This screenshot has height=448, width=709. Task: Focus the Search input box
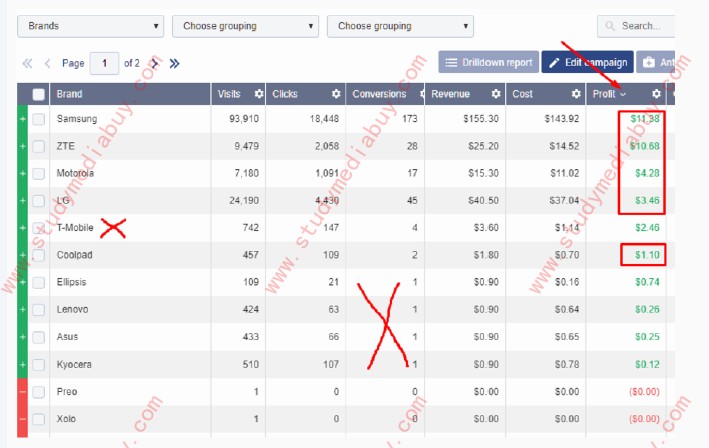pyautogui.click(x=636, y=26)
